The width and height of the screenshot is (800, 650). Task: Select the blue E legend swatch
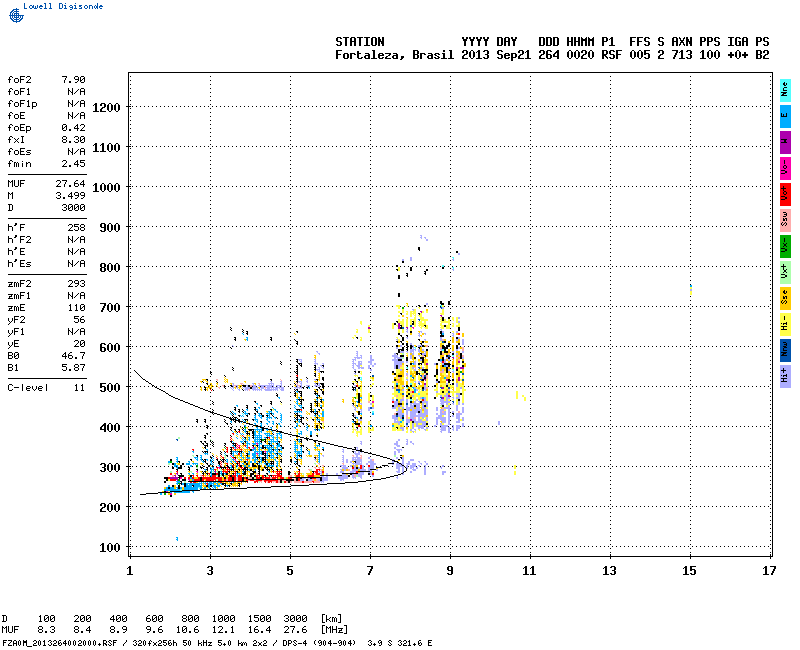(x=785, y=116)
